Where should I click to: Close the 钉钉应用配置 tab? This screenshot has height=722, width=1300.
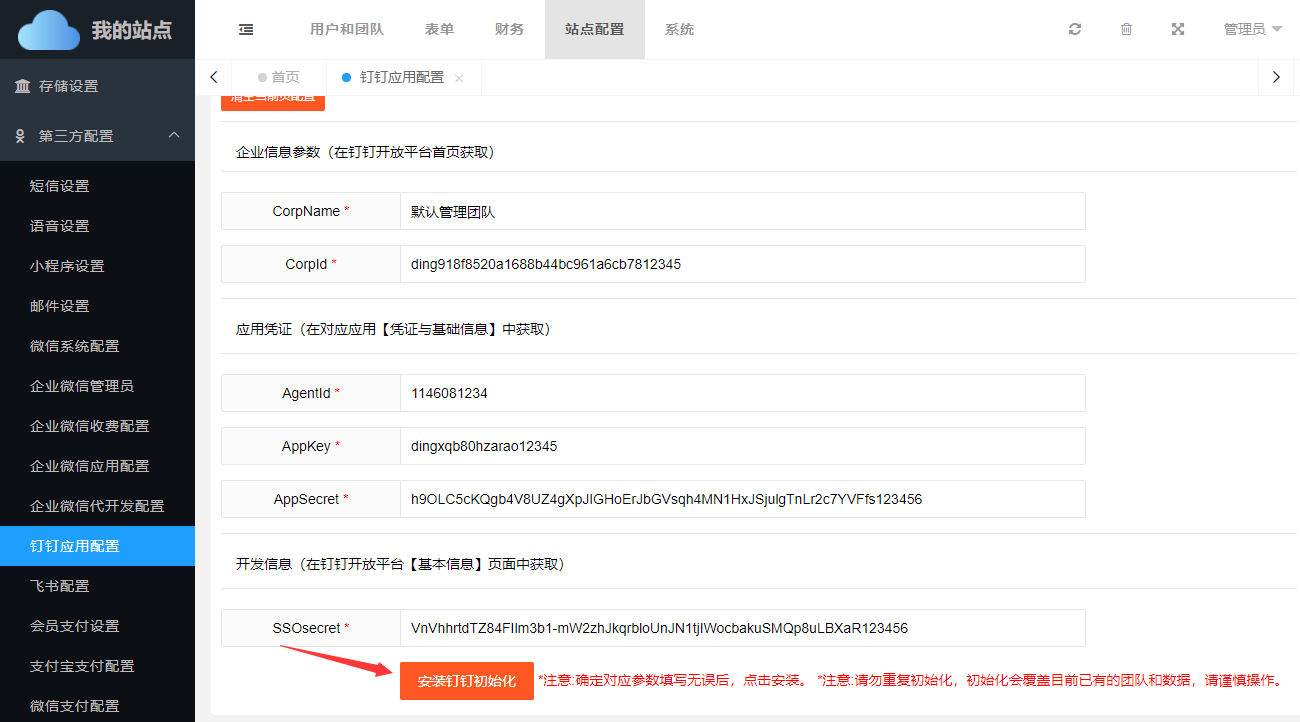(x=459, y=78)
